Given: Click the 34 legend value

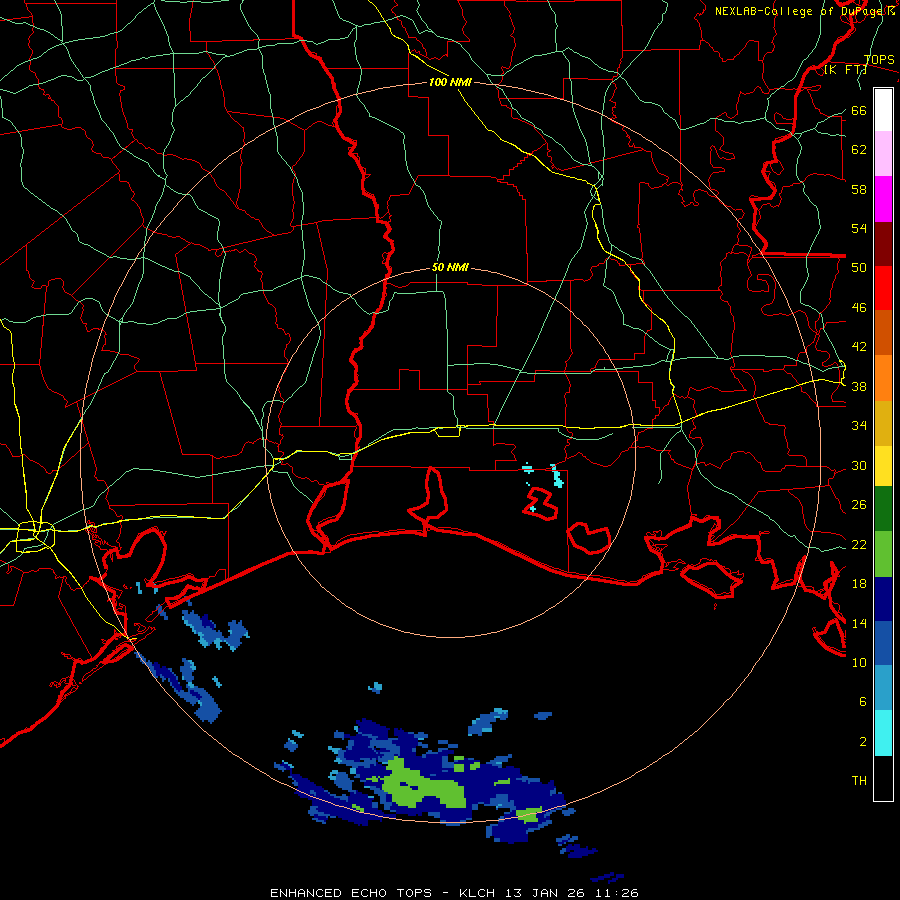Looking at the screenshot, I should pyautogui.click(x=859, y=425).
